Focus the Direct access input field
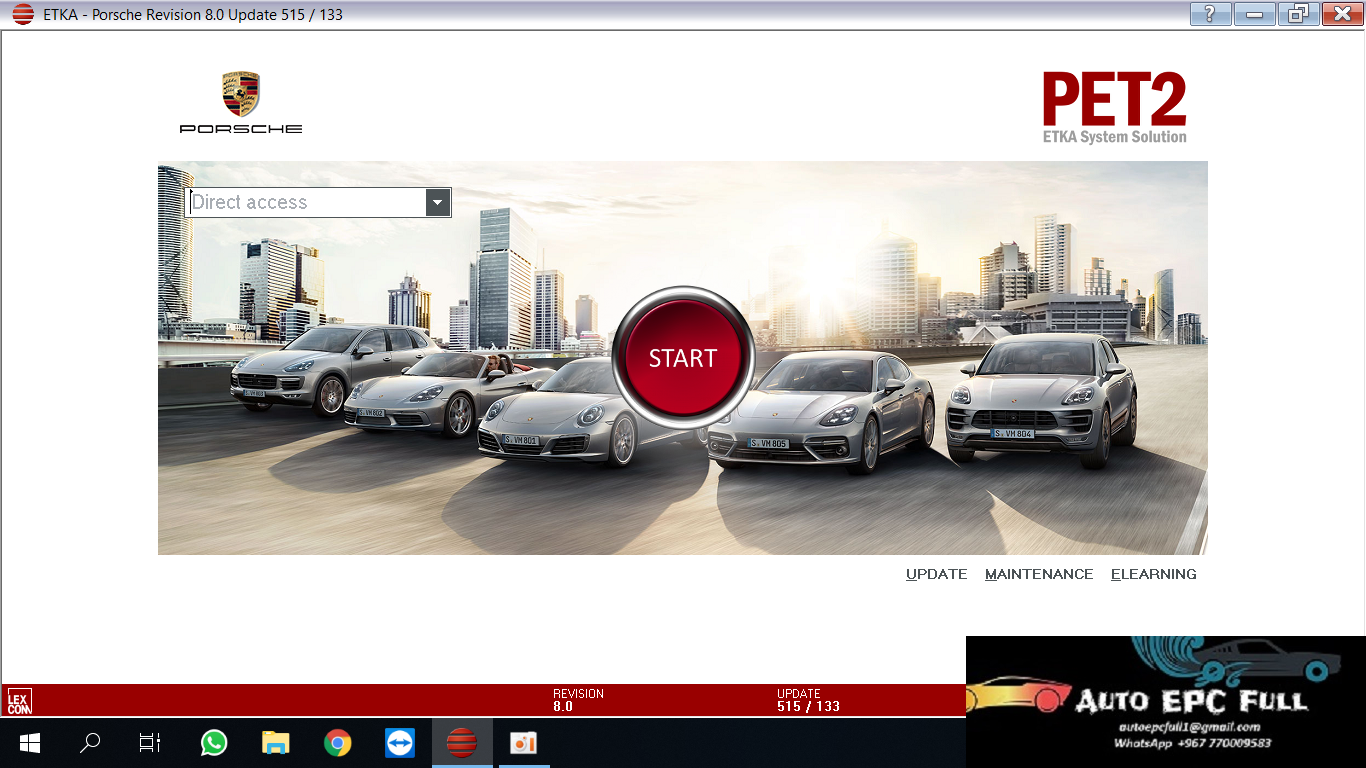This screenshot has width=1366, height=768. (x=306, y=203)
